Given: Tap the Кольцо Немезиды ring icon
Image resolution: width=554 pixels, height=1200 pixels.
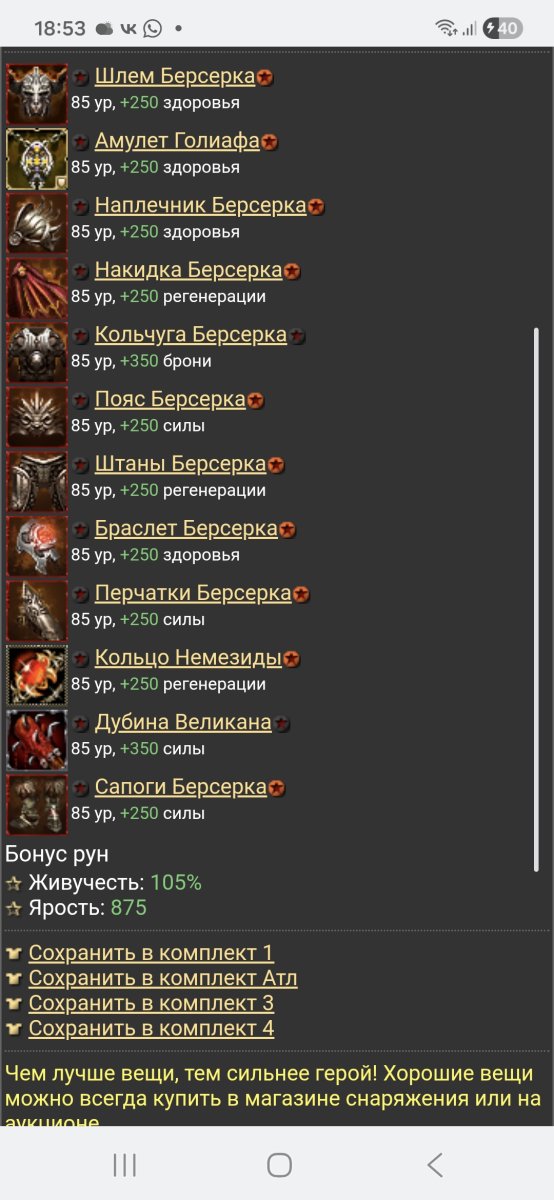Looking at the screenshot, I should 37,675.
